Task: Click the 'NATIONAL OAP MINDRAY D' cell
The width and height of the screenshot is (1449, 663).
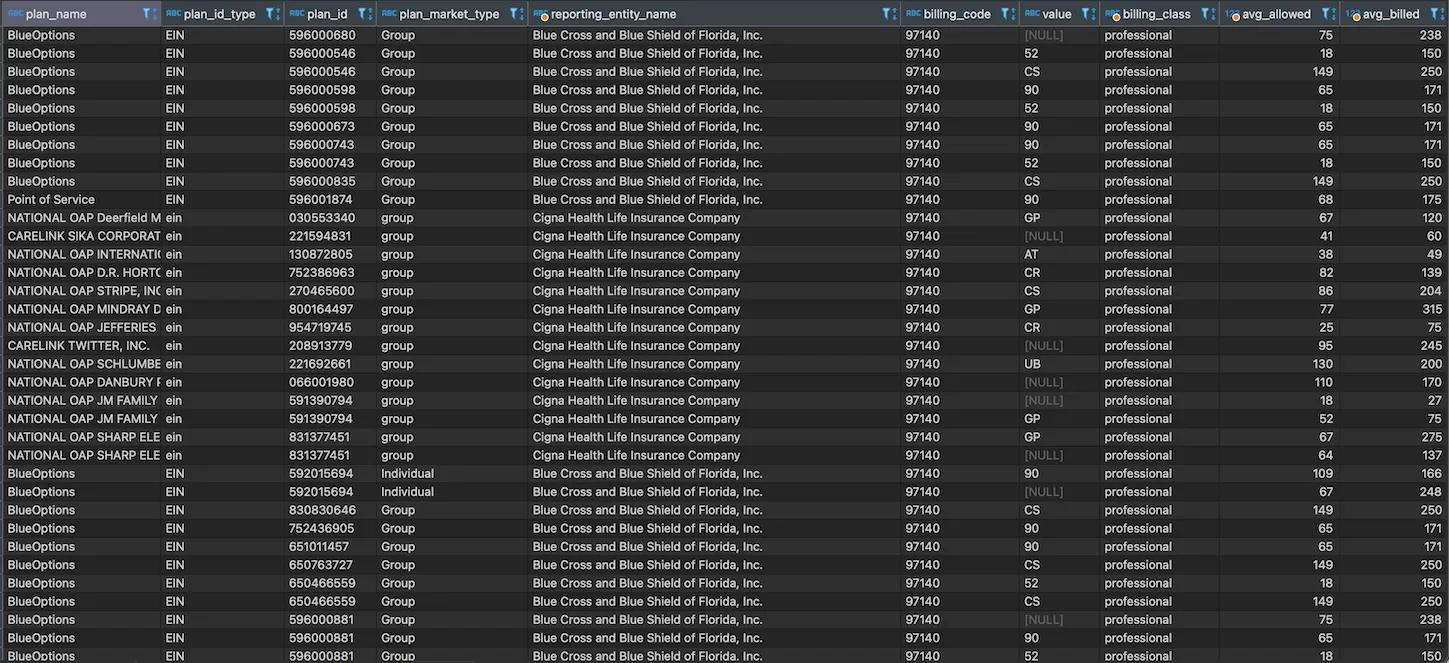Action: pyautogui.click(x=83, y=309)
